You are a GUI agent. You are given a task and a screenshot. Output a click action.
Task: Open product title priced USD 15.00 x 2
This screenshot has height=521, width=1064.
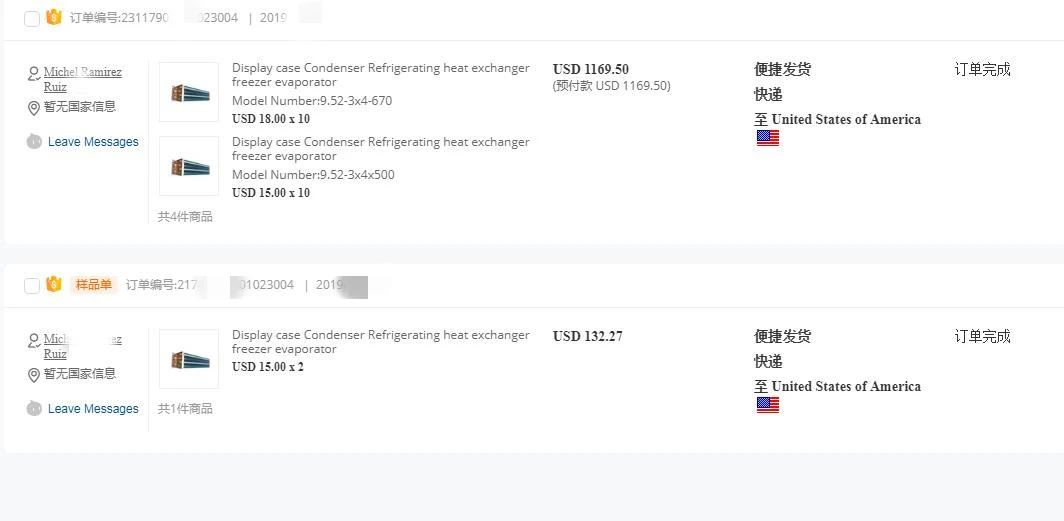click(380, 342)
